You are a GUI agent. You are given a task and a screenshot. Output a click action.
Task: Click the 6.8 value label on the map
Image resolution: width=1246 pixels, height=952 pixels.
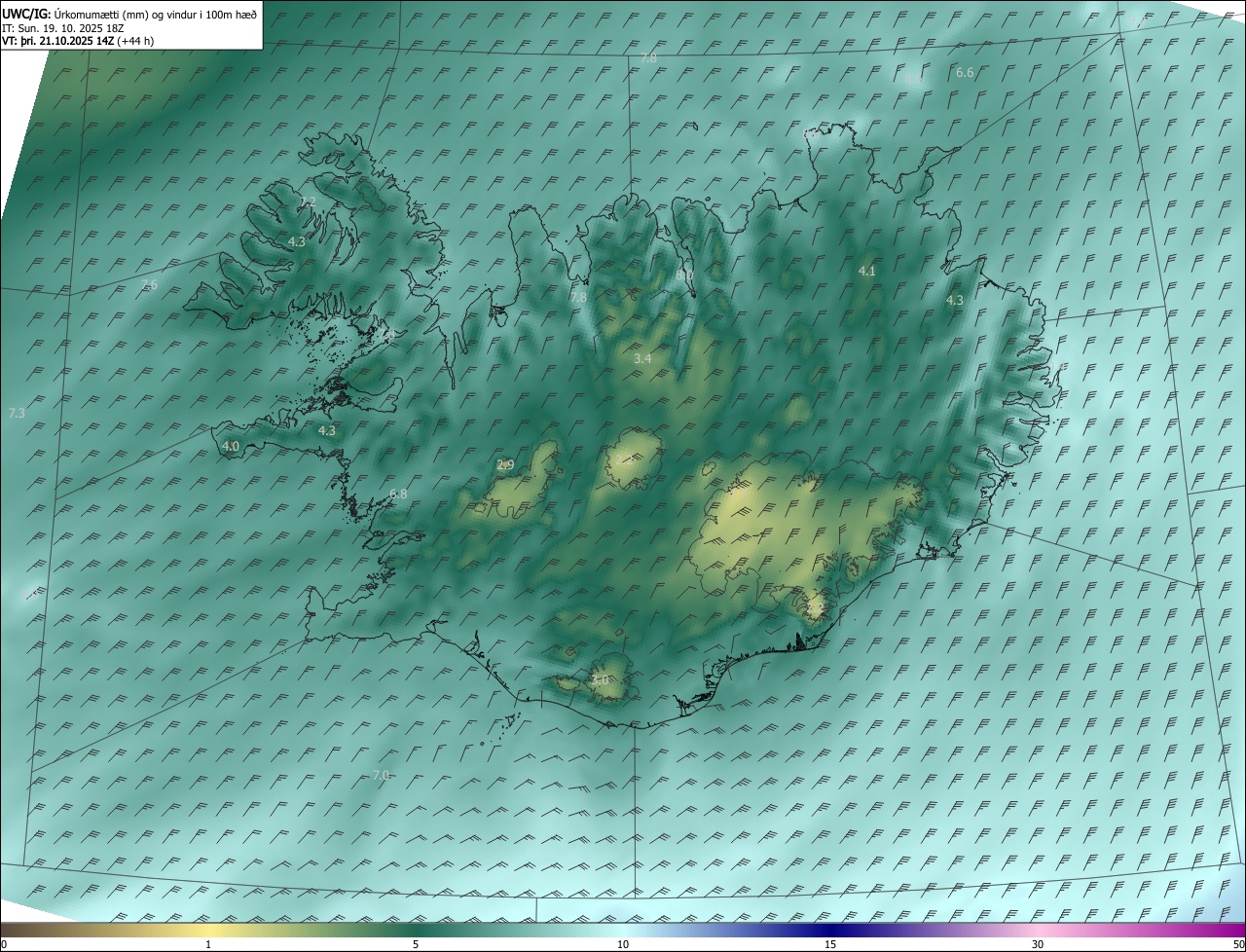[x=398, y=494]
